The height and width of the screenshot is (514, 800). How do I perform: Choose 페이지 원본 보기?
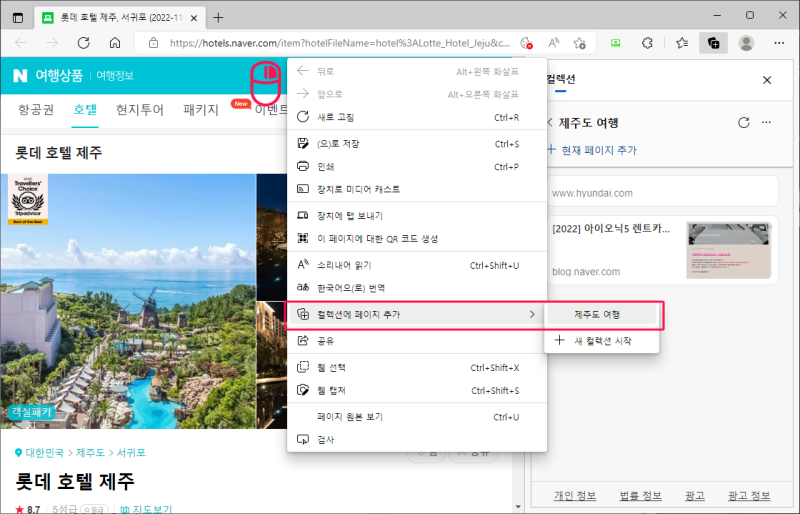click(x=417, y=417)
